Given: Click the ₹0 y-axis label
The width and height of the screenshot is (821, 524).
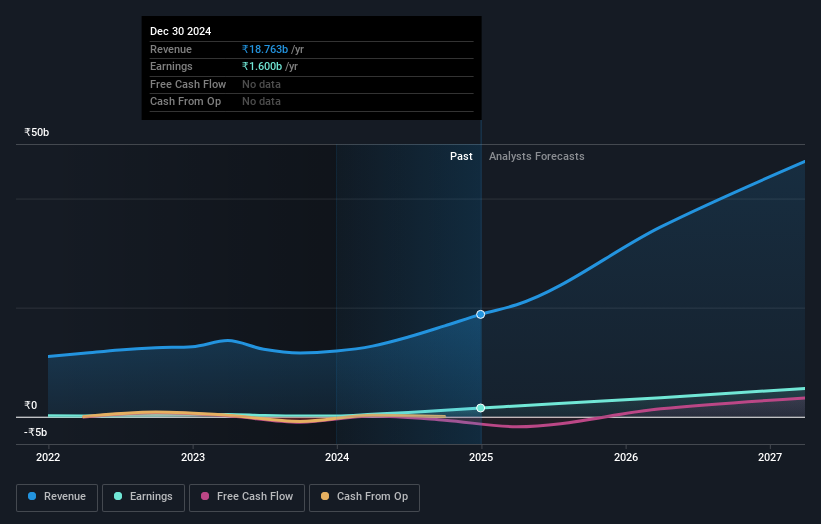Looking at the screenshot, I should 31,405.
